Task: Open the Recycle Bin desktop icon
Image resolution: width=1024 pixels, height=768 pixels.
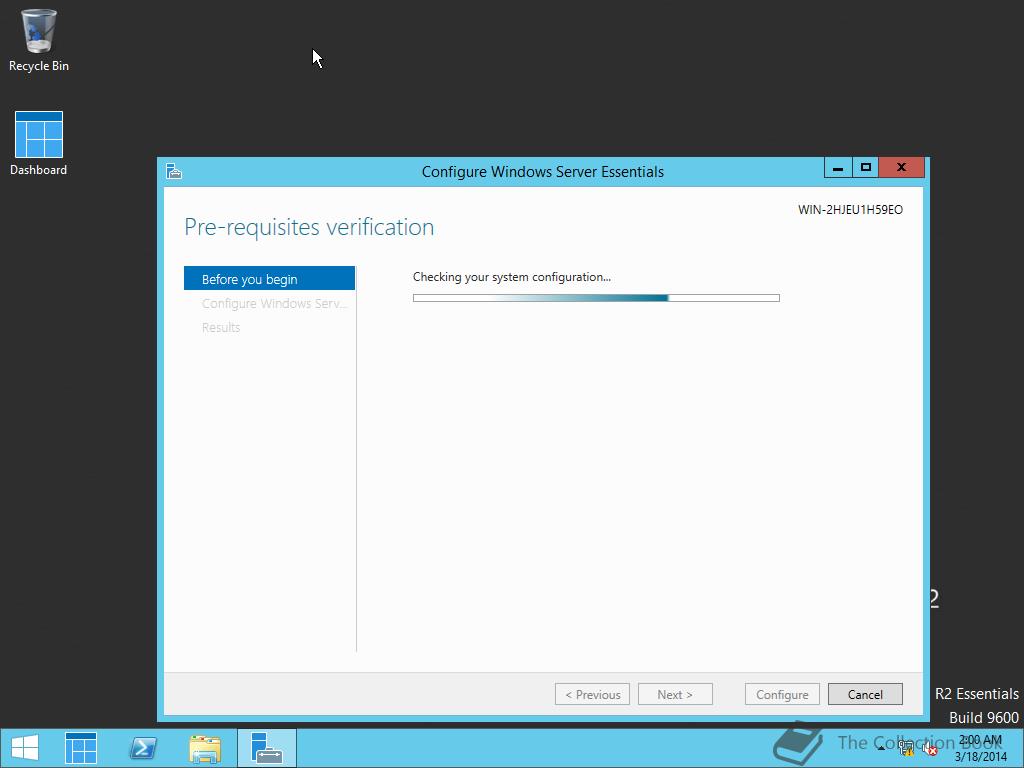Action: click(x=39, y=40)
